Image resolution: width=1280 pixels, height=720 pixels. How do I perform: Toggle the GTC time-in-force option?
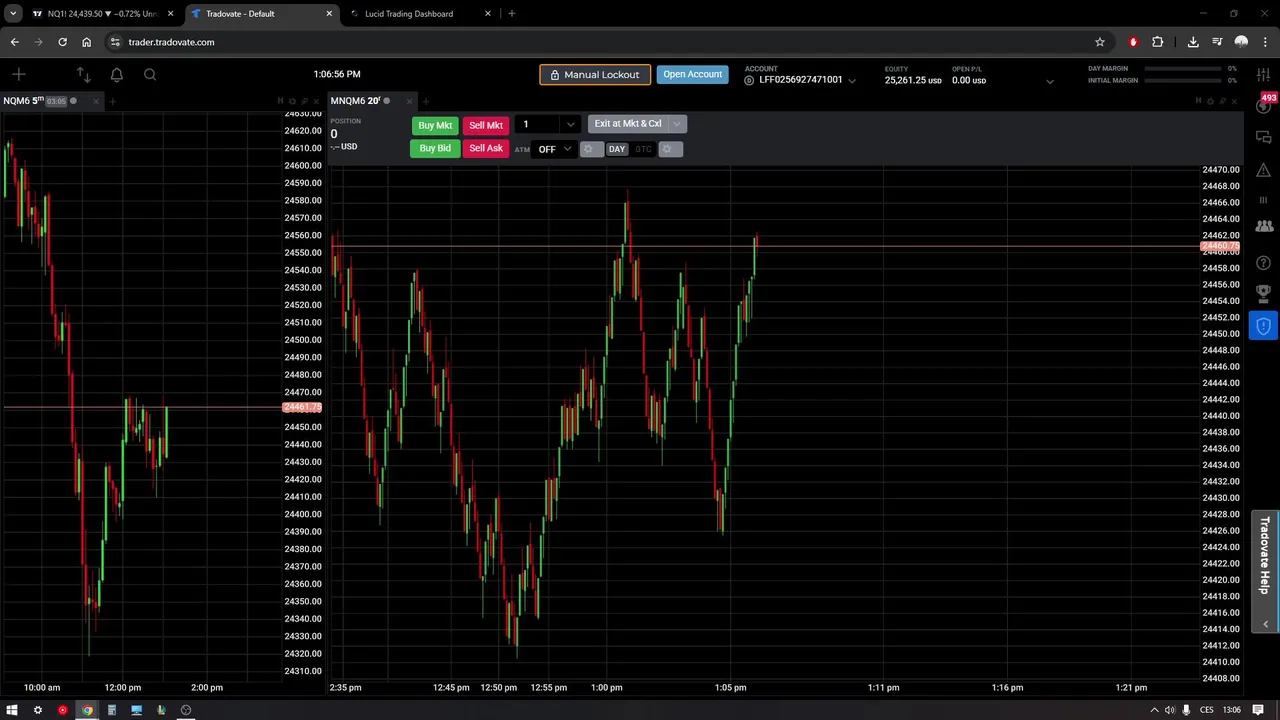(x=643, y=149)
